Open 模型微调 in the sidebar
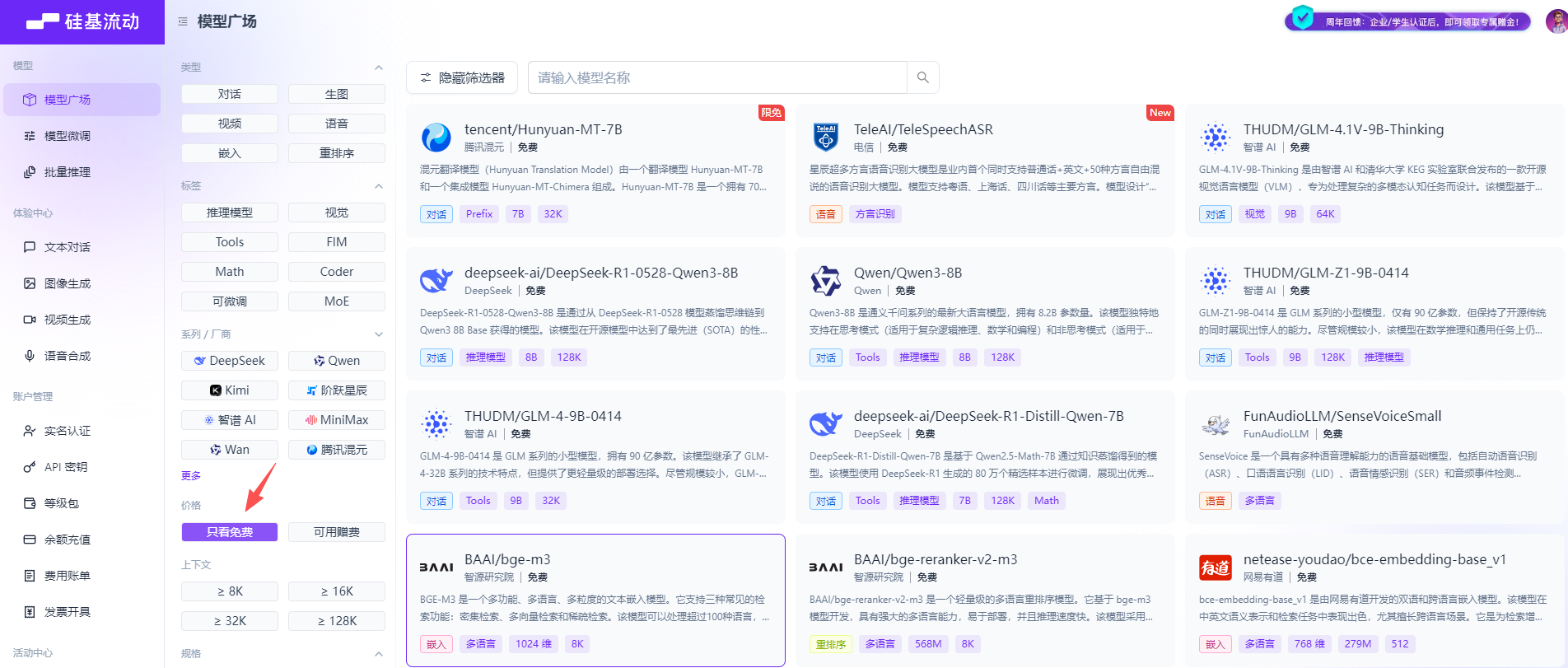 [x=82, y=136]
